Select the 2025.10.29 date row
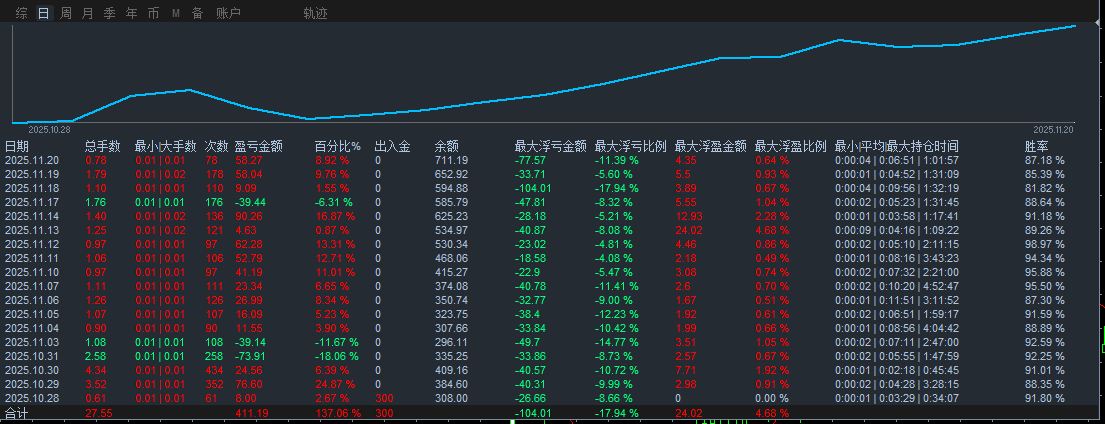Image resolution: width=1105 pixels, height=424 pixels. coord(30,384)
